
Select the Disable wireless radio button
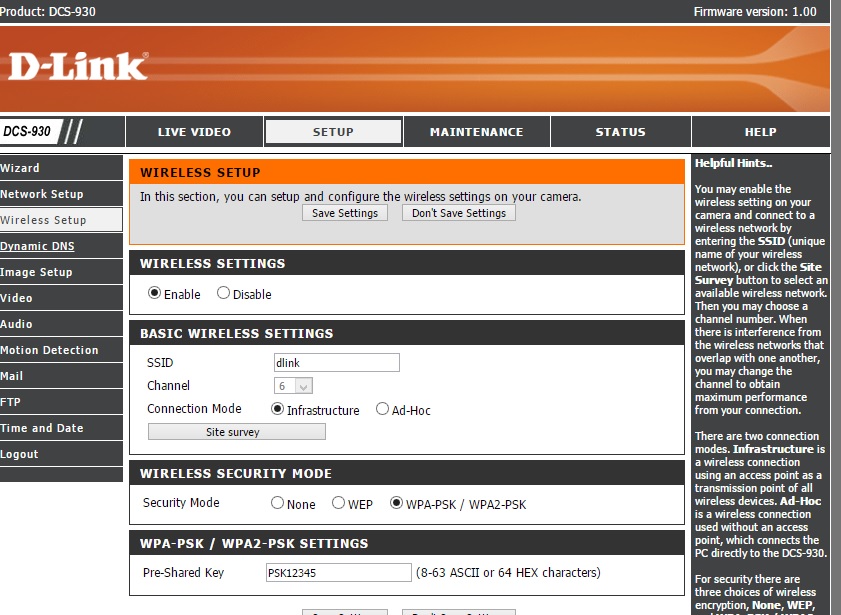(x=223, y=293)
